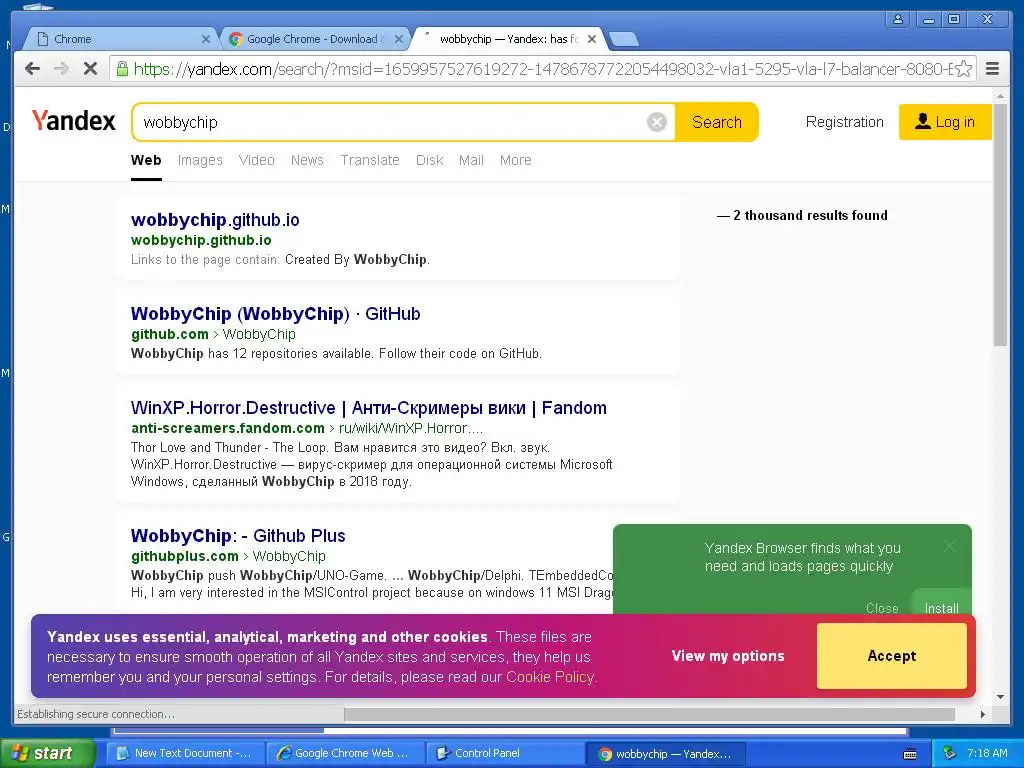This screenshot has height=768, width=1024.
Task: Click the Log in button
Action: 945,122
